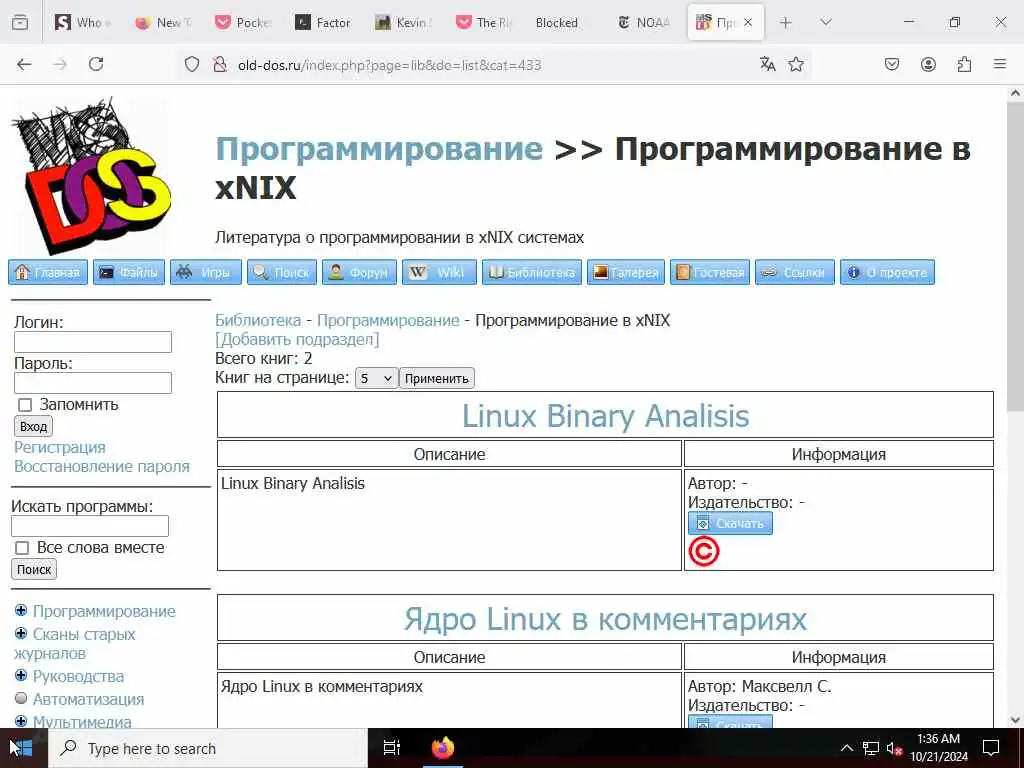
Task: Click Firefox icon in taskbar
Action: pyautogui.click(x=443, y=748)
